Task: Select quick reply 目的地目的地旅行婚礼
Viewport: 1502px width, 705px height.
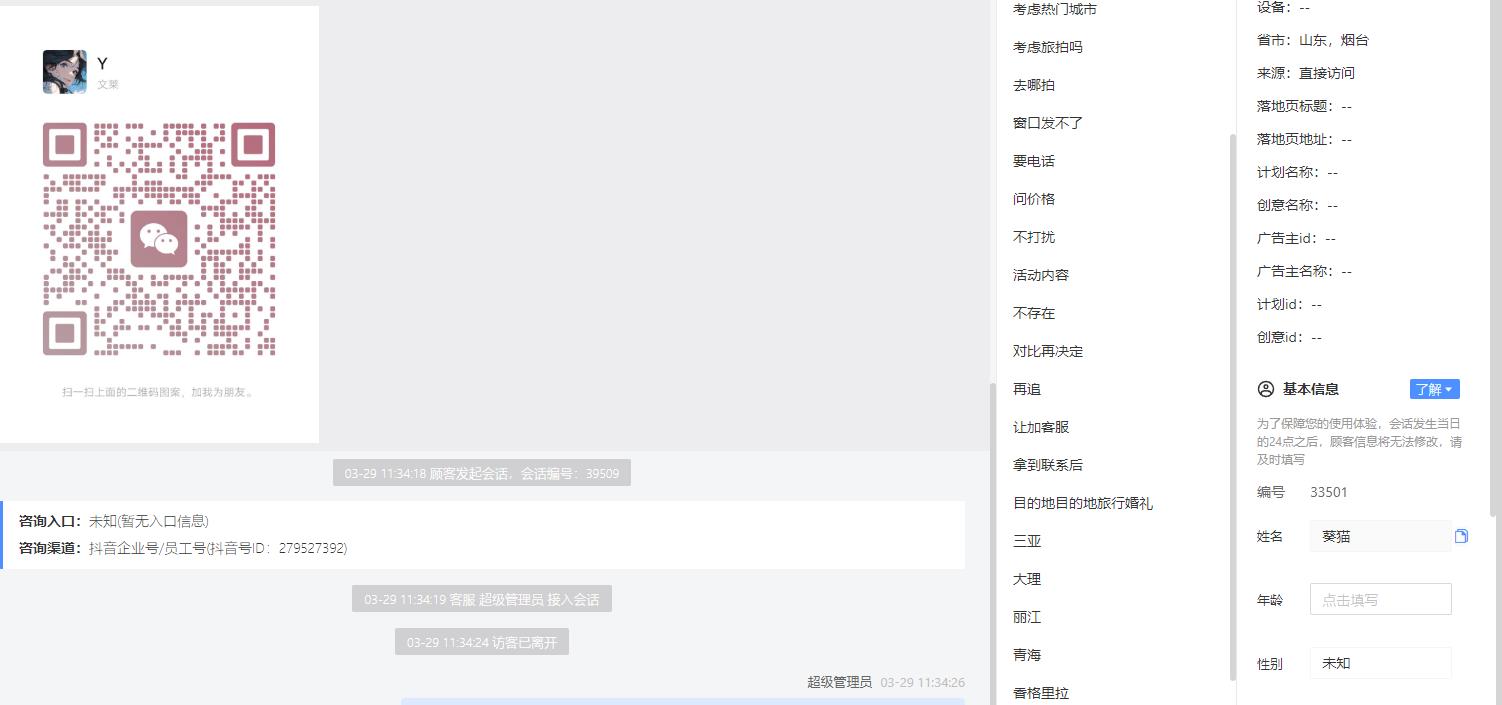Action: [x=1083, y=503]
